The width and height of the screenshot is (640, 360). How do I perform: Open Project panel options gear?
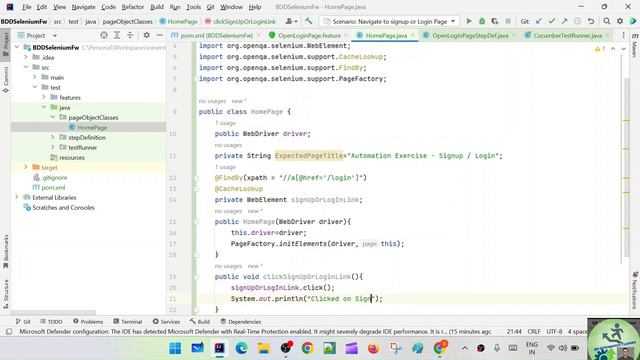pyautogui.click(x=146, y=36)
